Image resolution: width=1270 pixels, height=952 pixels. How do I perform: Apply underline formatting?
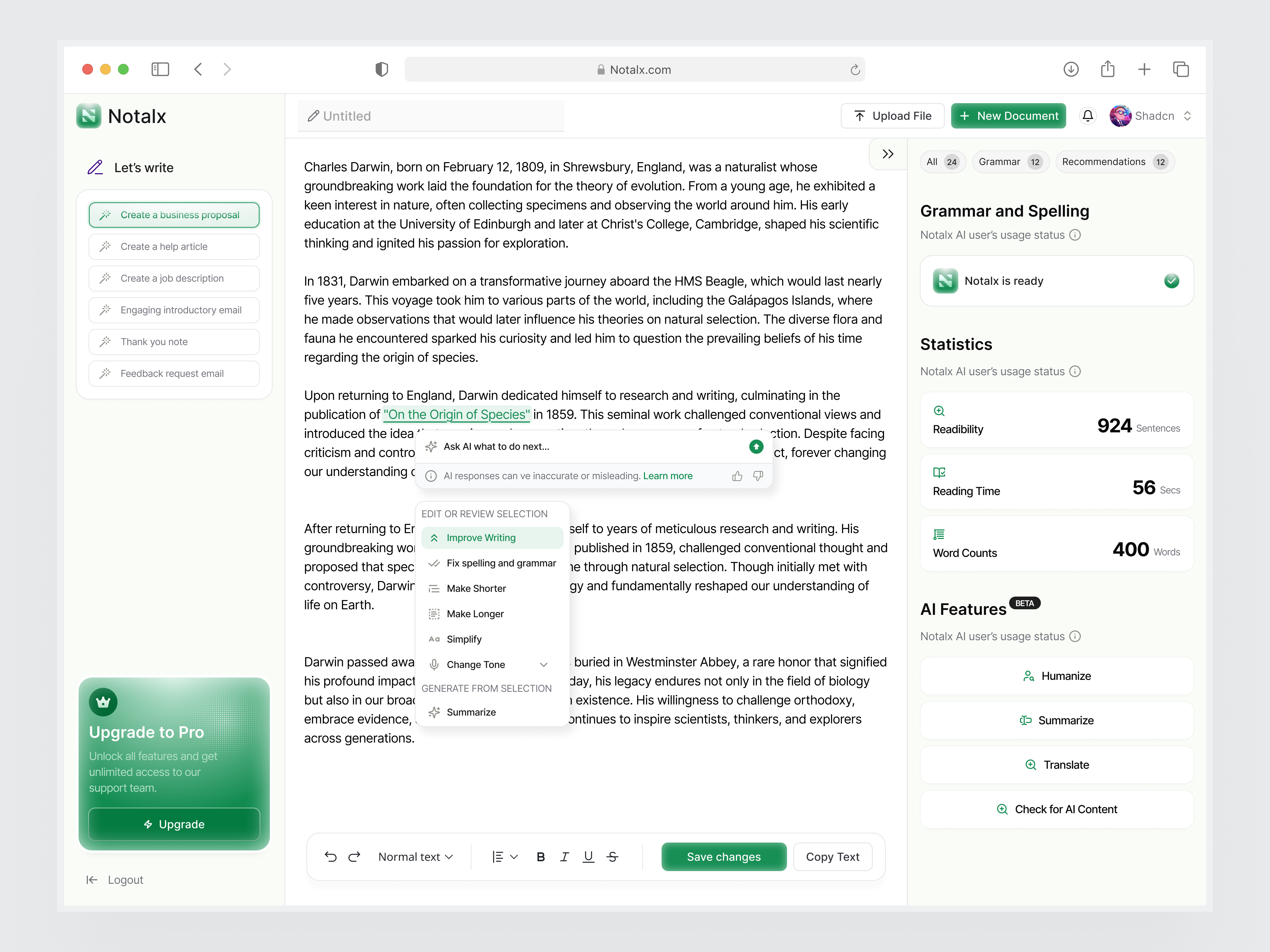click(x=588, y=856)
